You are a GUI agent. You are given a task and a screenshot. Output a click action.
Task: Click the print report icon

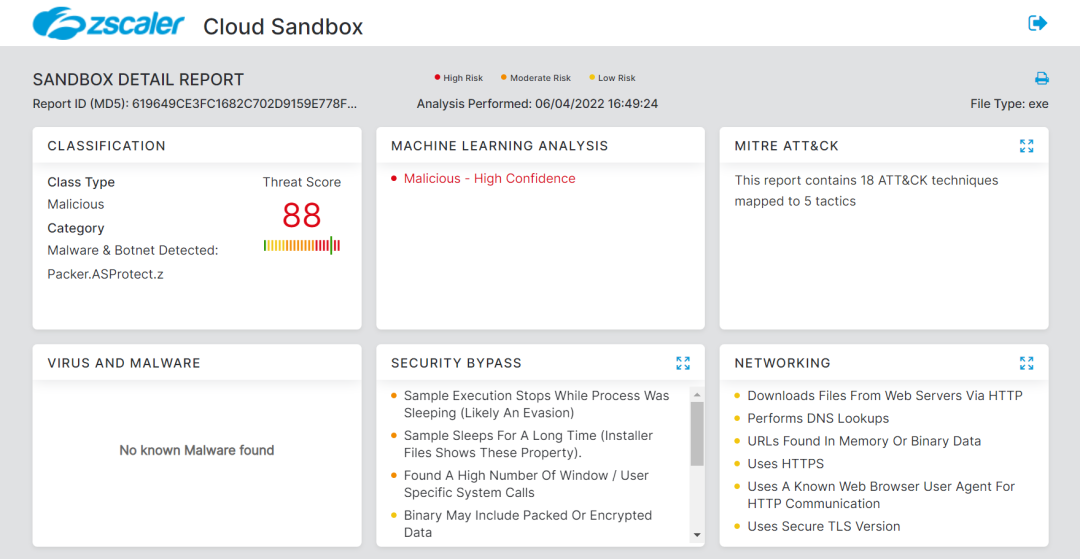pyautogui.click(x=1041, y=79)
